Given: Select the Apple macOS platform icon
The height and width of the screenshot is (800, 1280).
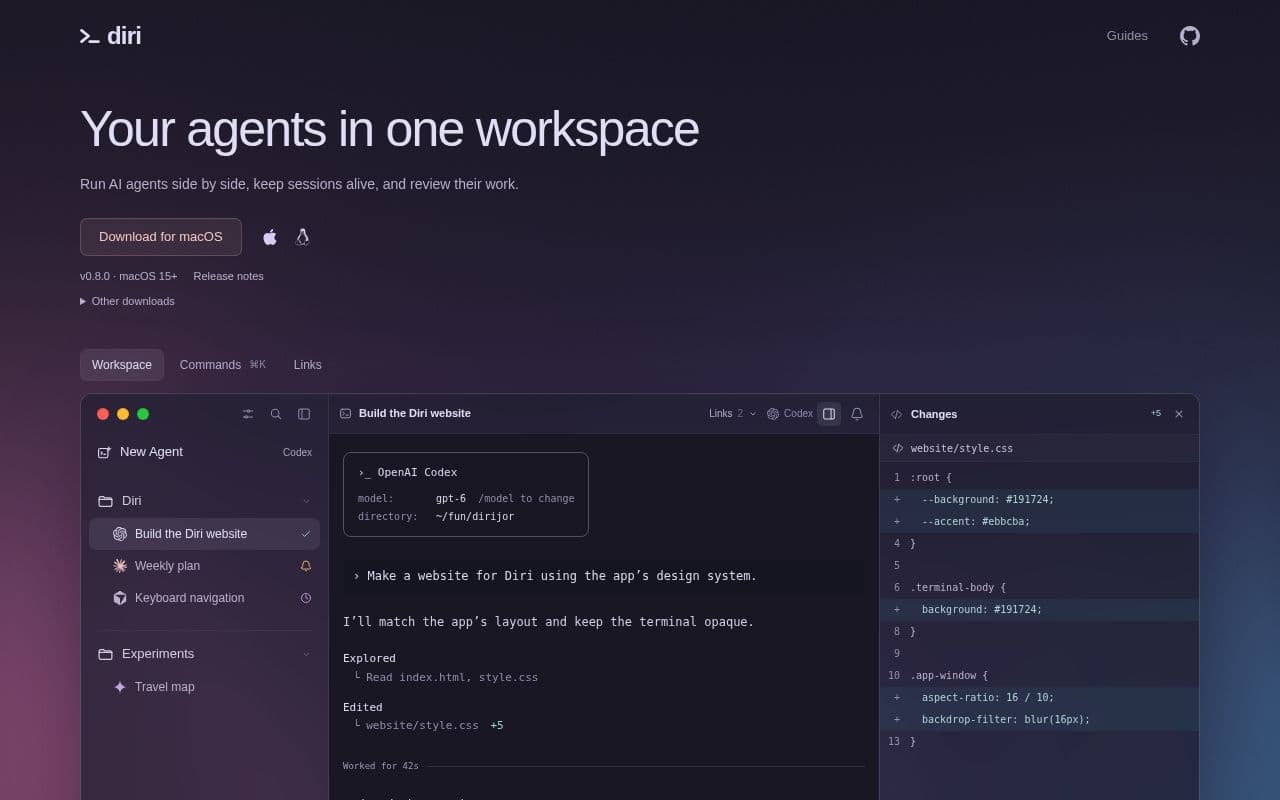Looking at the screenshot, I should pyautogui.click(x=270, y=237).
